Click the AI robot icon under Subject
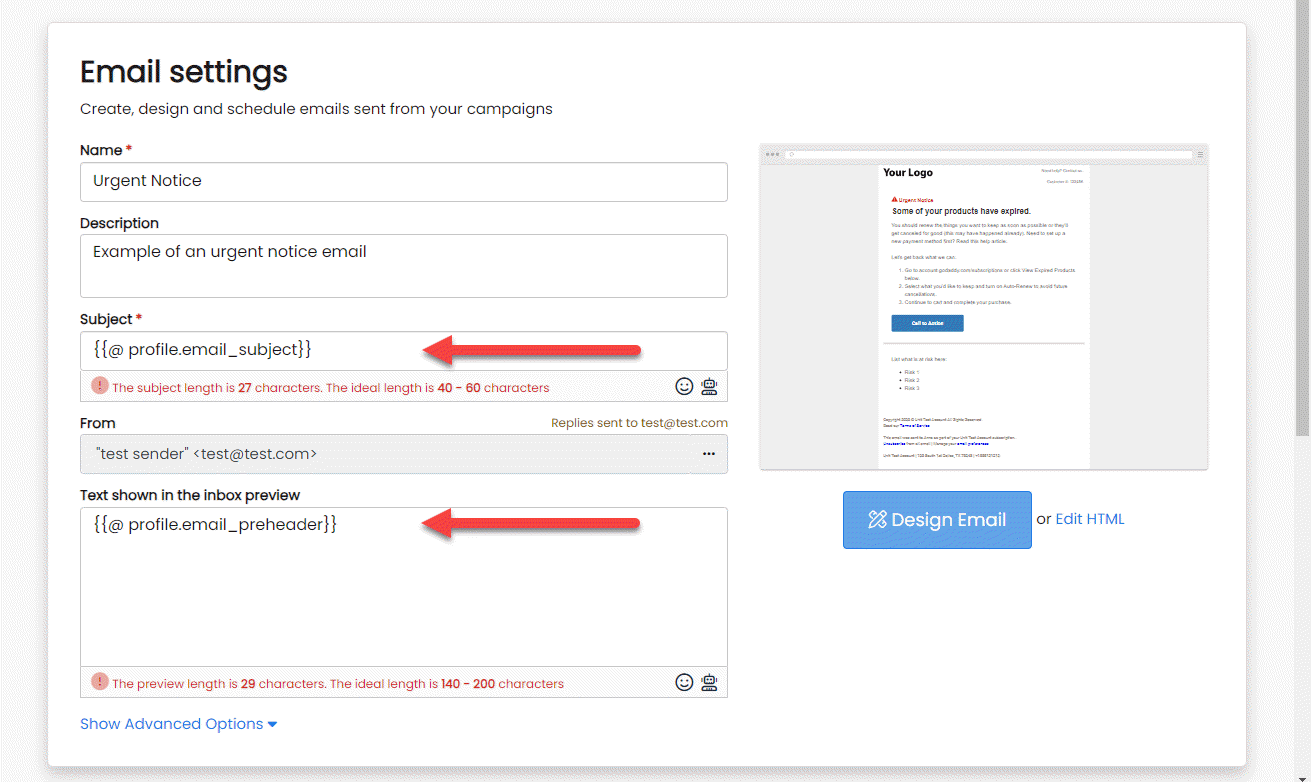The width and height of the screenshot is (1311, 782). 709,386
